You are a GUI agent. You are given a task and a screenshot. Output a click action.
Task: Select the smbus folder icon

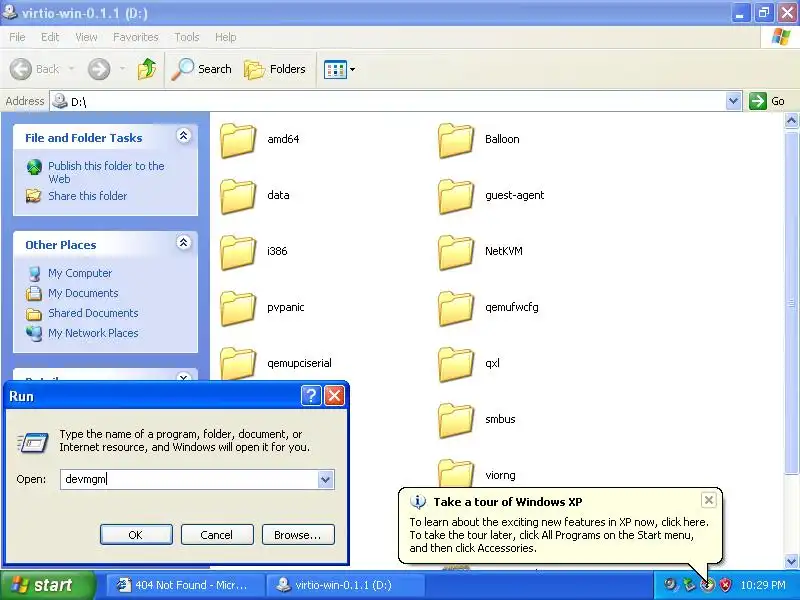click(456, 420)
